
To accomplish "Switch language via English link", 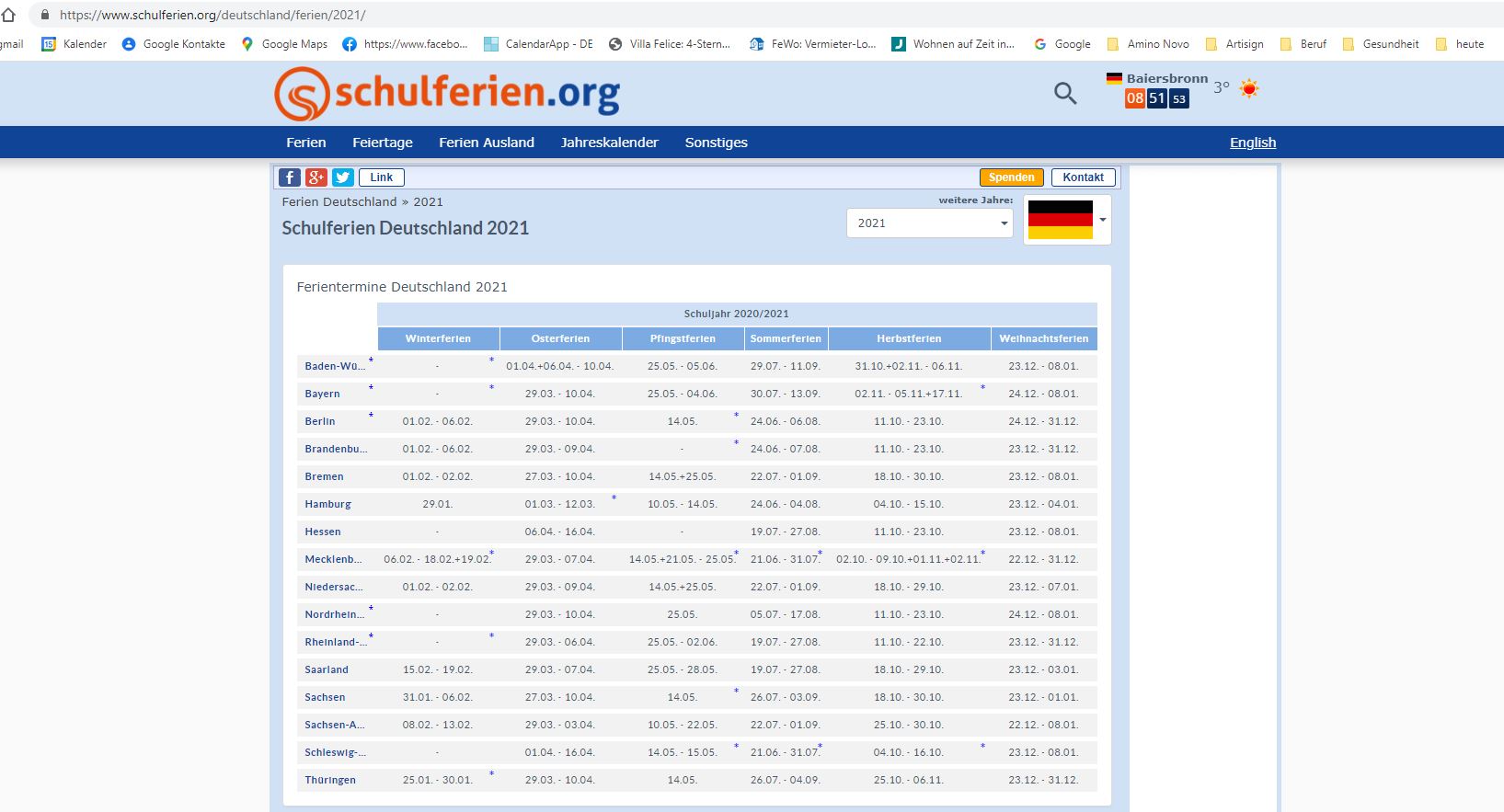I will click(x=1252, y=143).
